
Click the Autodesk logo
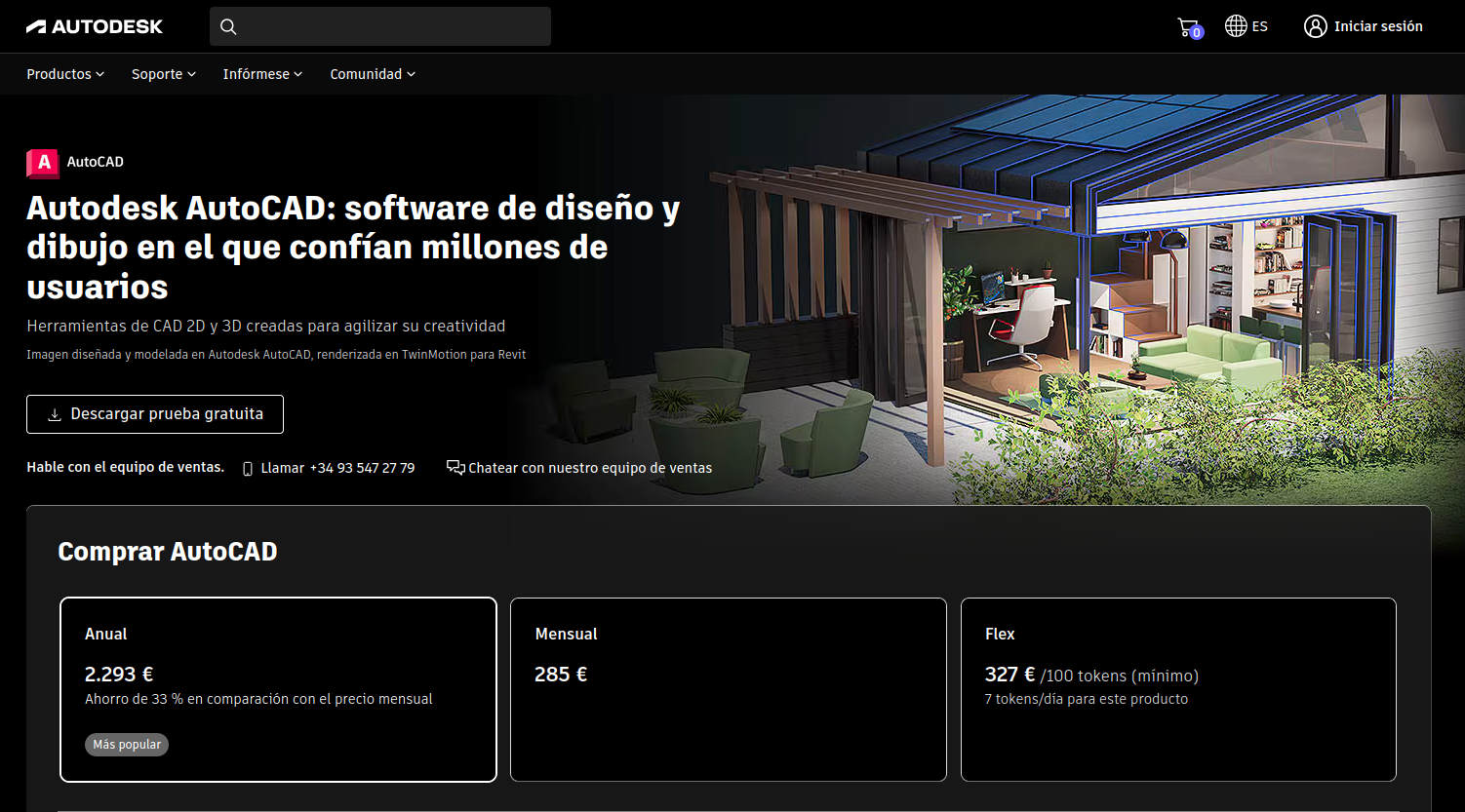pyautogui.click(x=95, y=26)
